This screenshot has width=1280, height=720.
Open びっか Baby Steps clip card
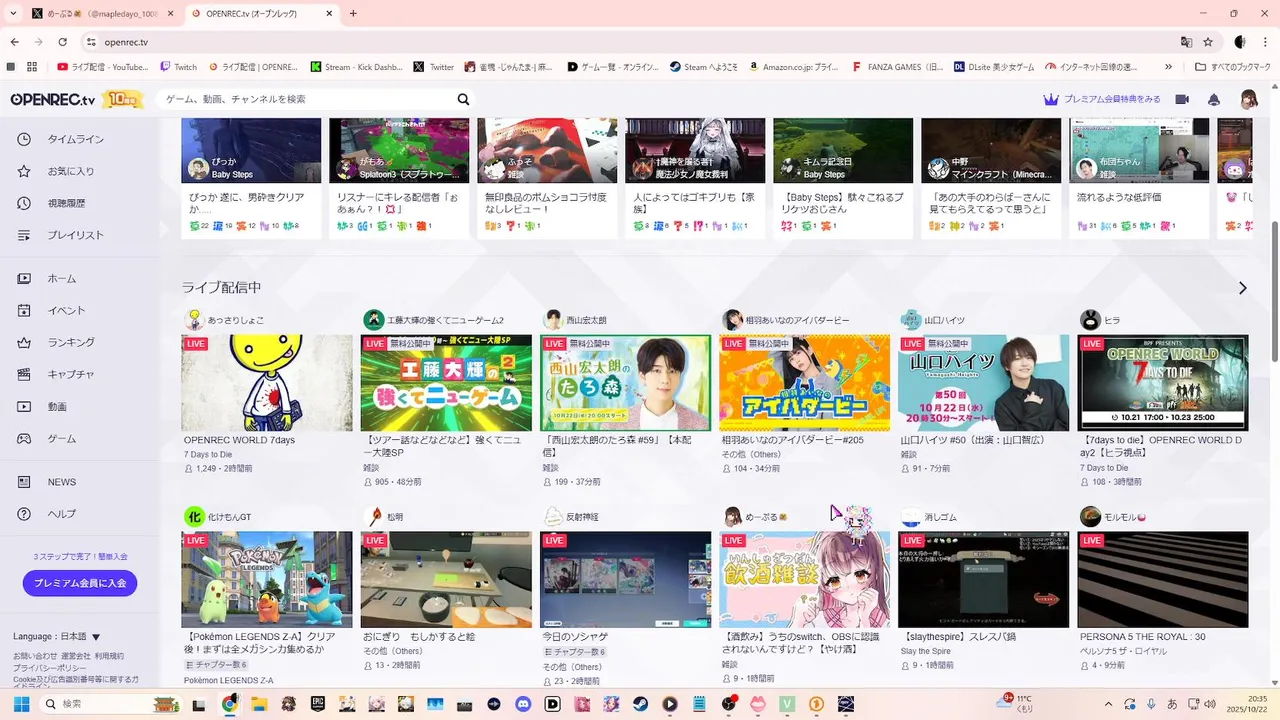click(251, 178)
